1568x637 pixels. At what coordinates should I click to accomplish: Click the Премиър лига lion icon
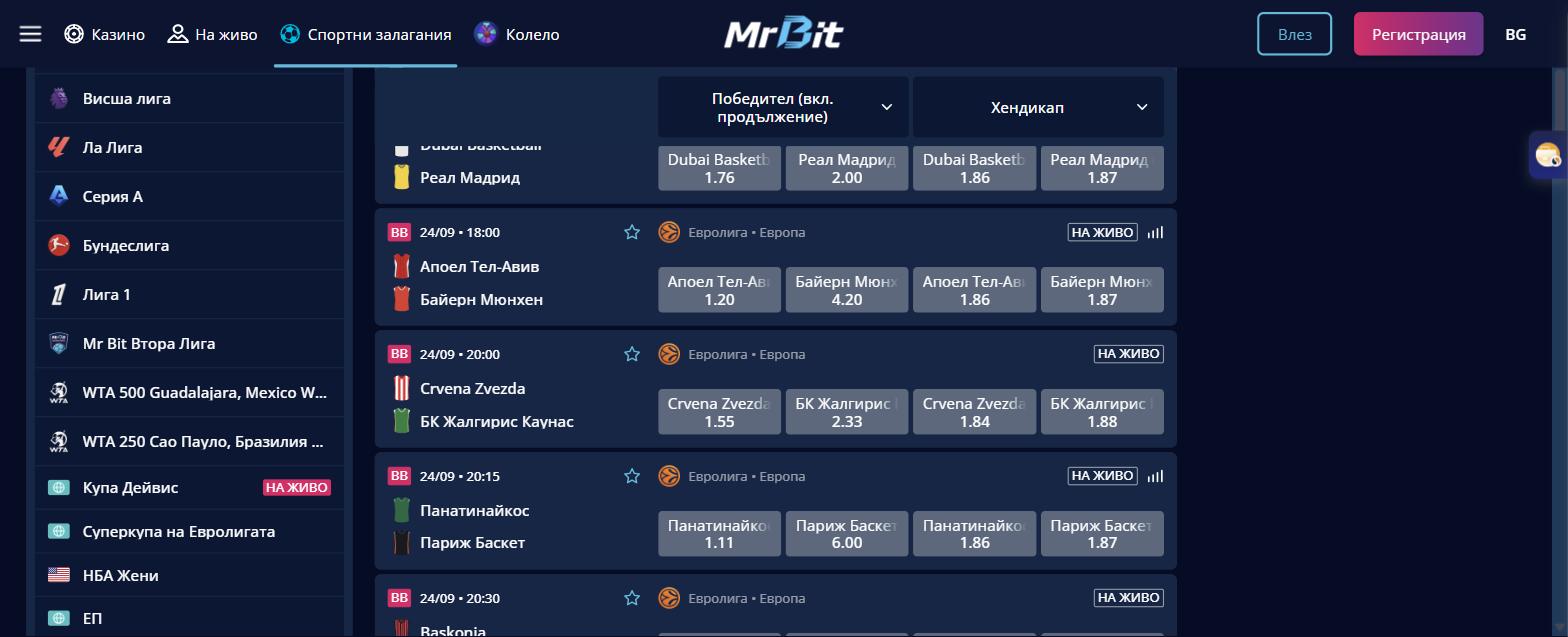(59, 98)
